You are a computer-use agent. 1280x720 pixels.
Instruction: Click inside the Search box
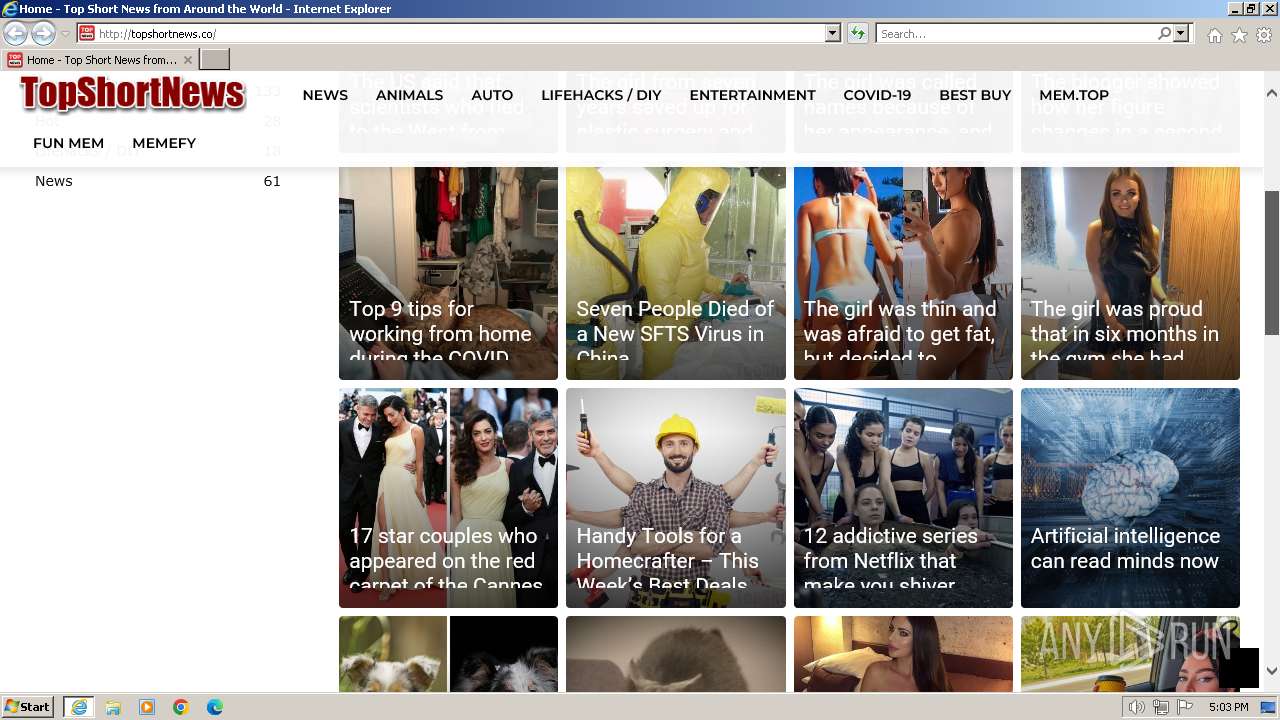pos(1016,34)
